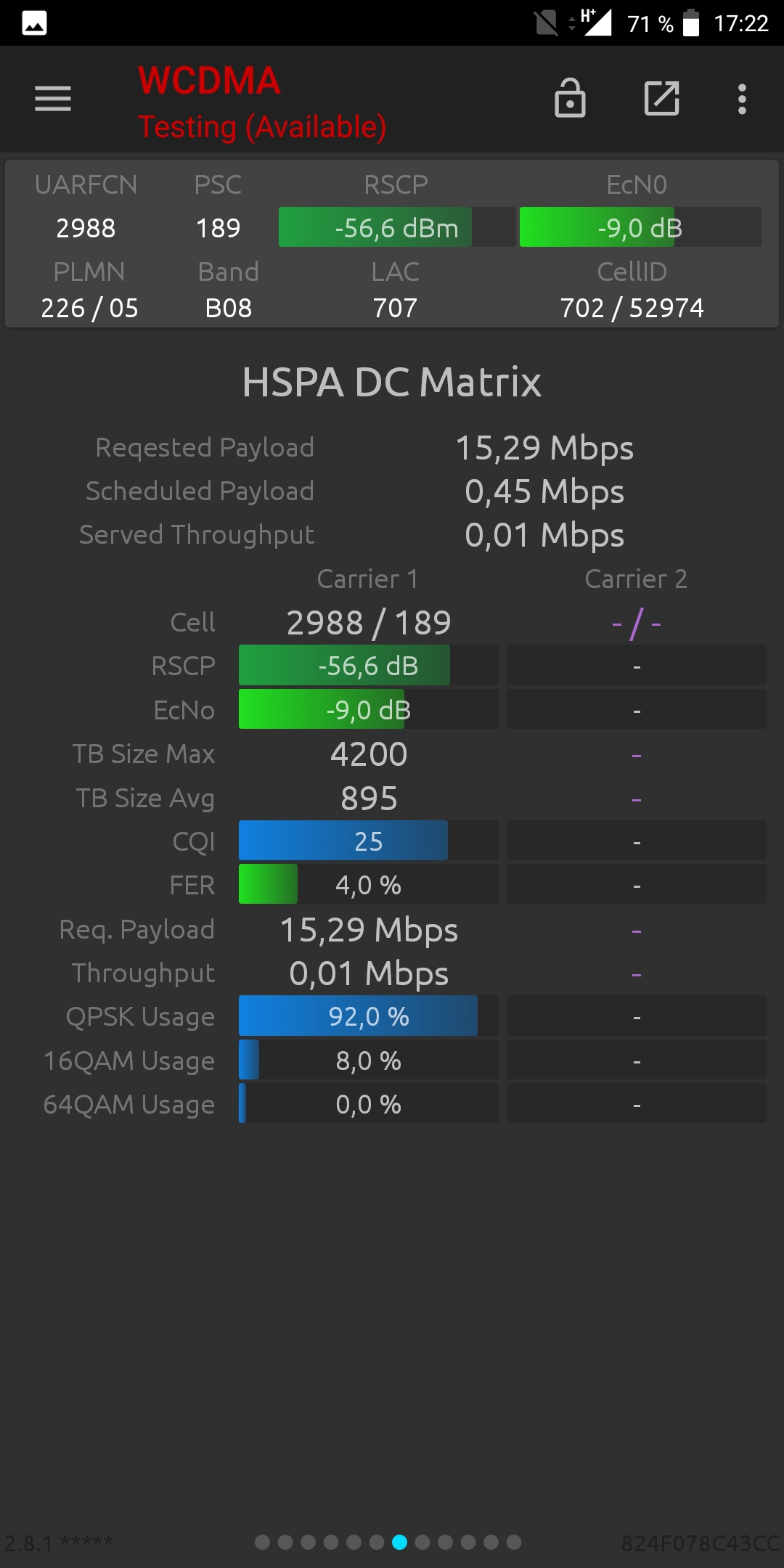Tap the FER 4,0 % bar
The width and height of the screenshot is (784, 1568).
(x=368, y=884)
